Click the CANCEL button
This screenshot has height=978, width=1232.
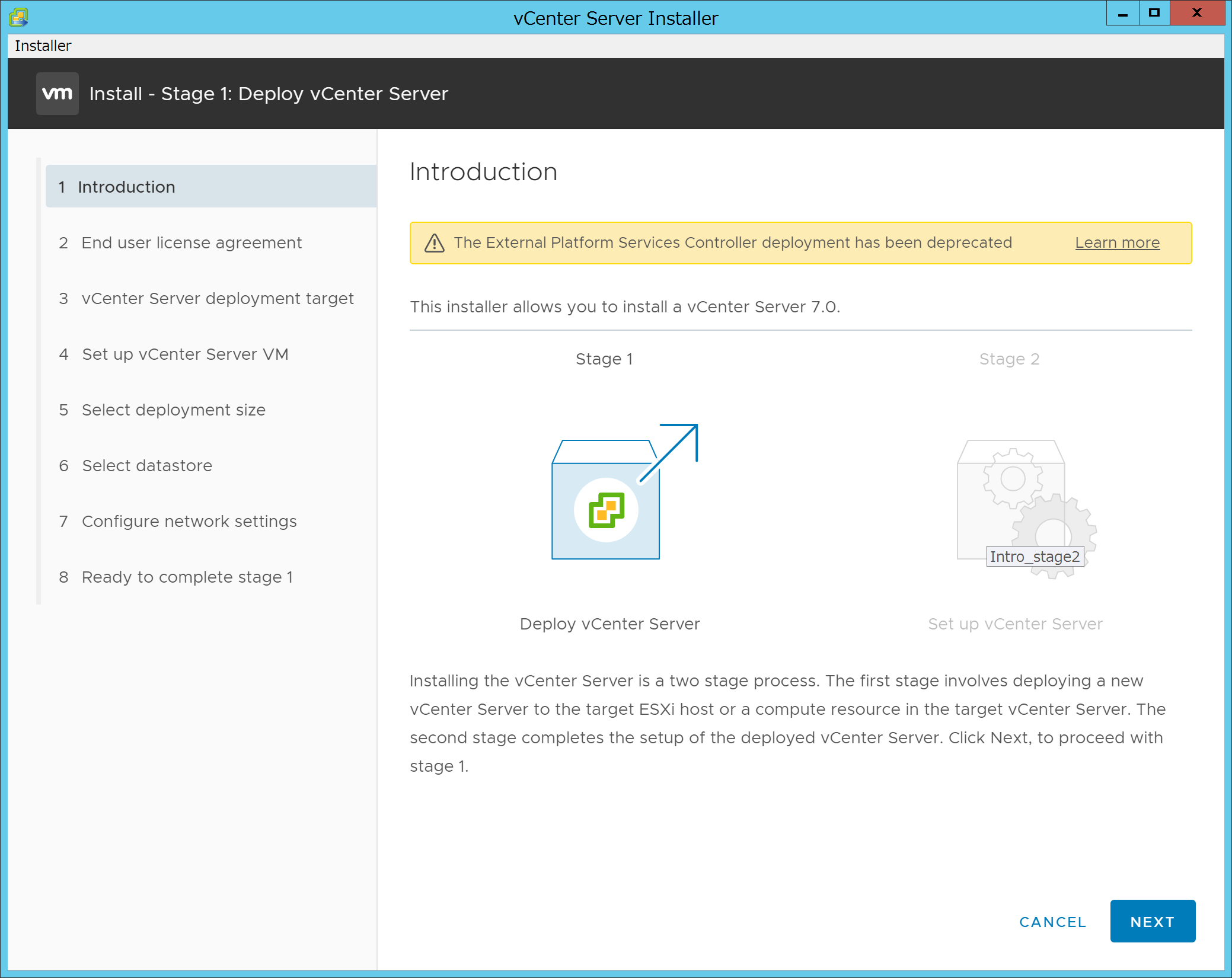click(x=1052, y=922)
